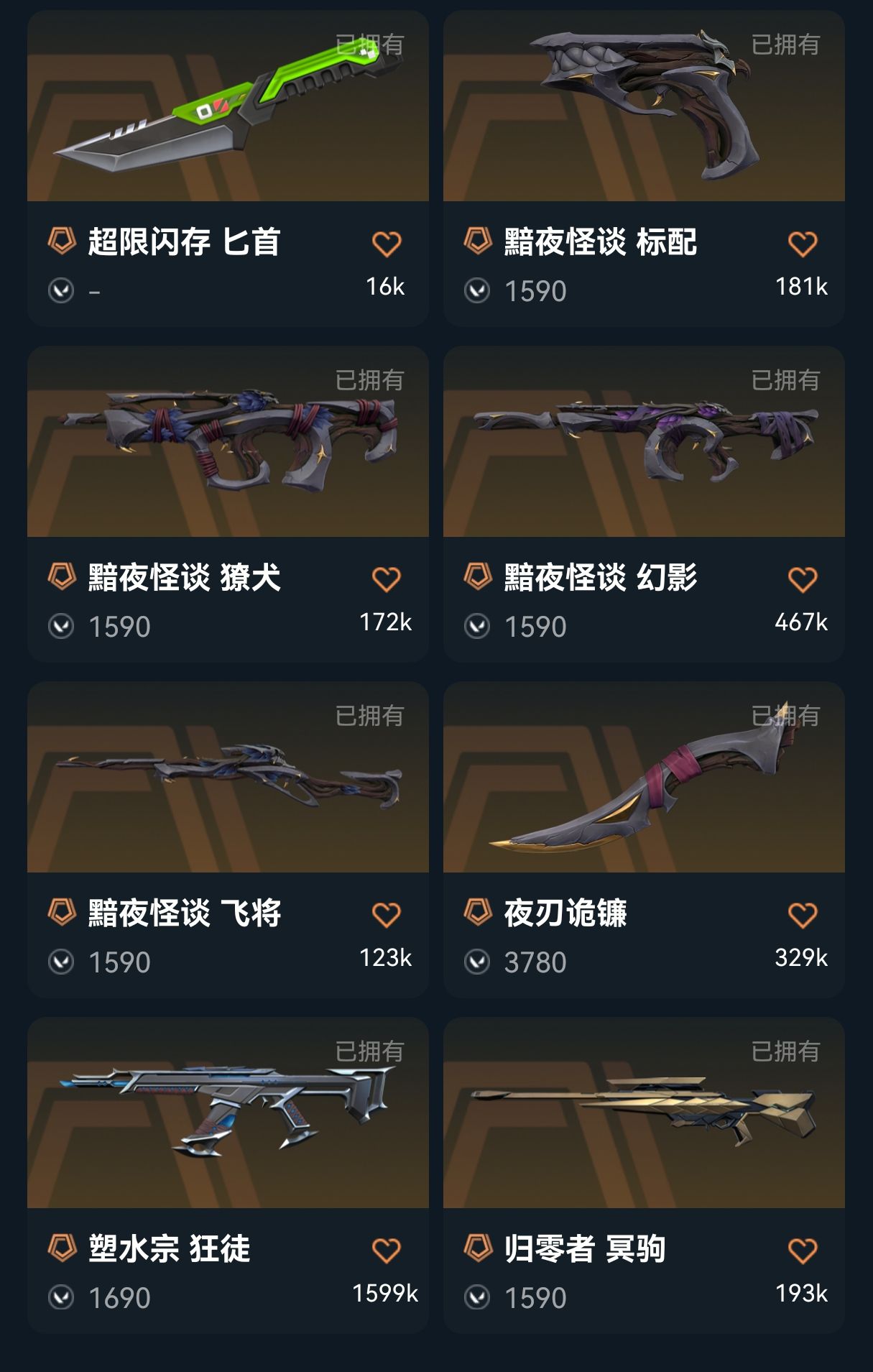This screenshot has width=873, height=1372.
Task: View the 黯夜怪谈 标配 pistol thumbnail
Action: point(644,106)
